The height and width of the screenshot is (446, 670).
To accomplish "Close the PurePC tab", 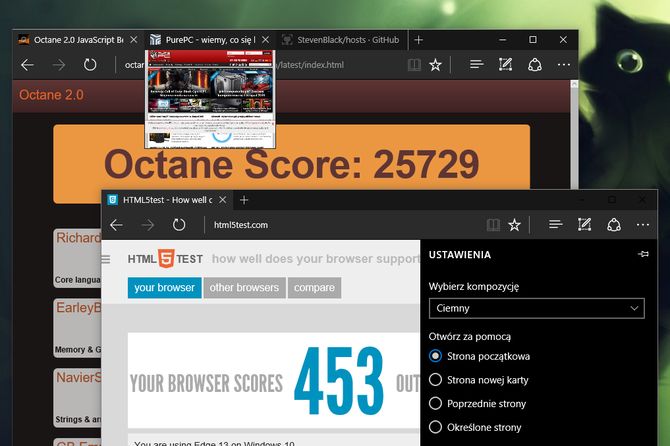I will pos(265,40).
